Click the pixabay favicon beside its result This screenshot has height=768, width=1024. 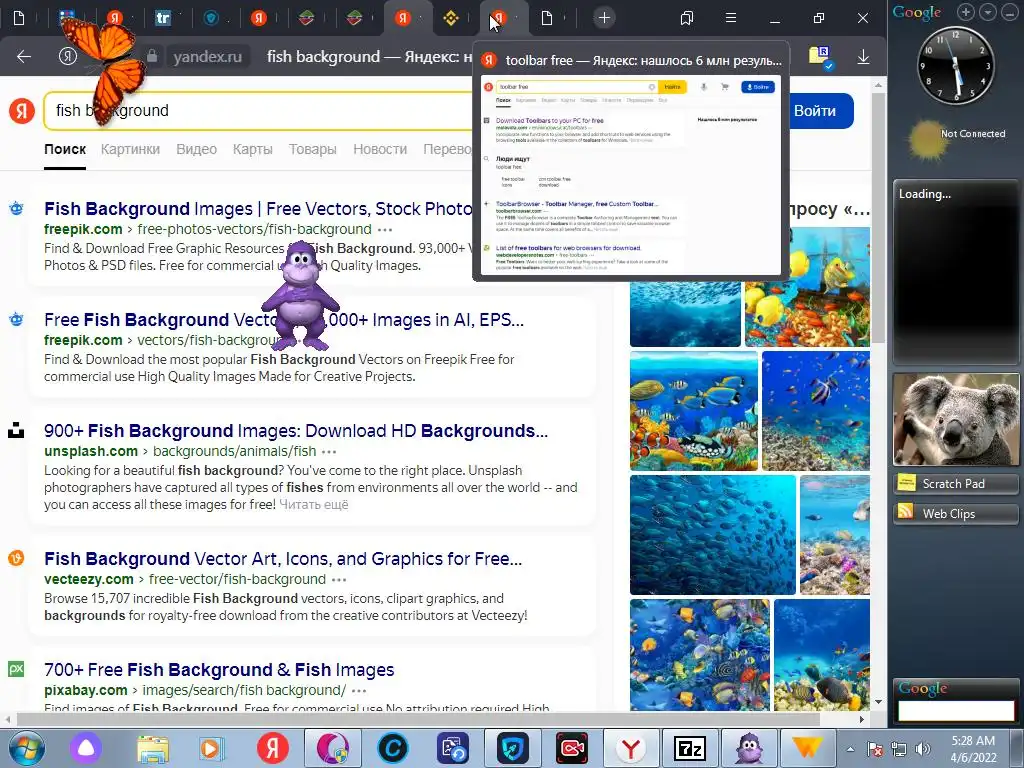(16, 669)
